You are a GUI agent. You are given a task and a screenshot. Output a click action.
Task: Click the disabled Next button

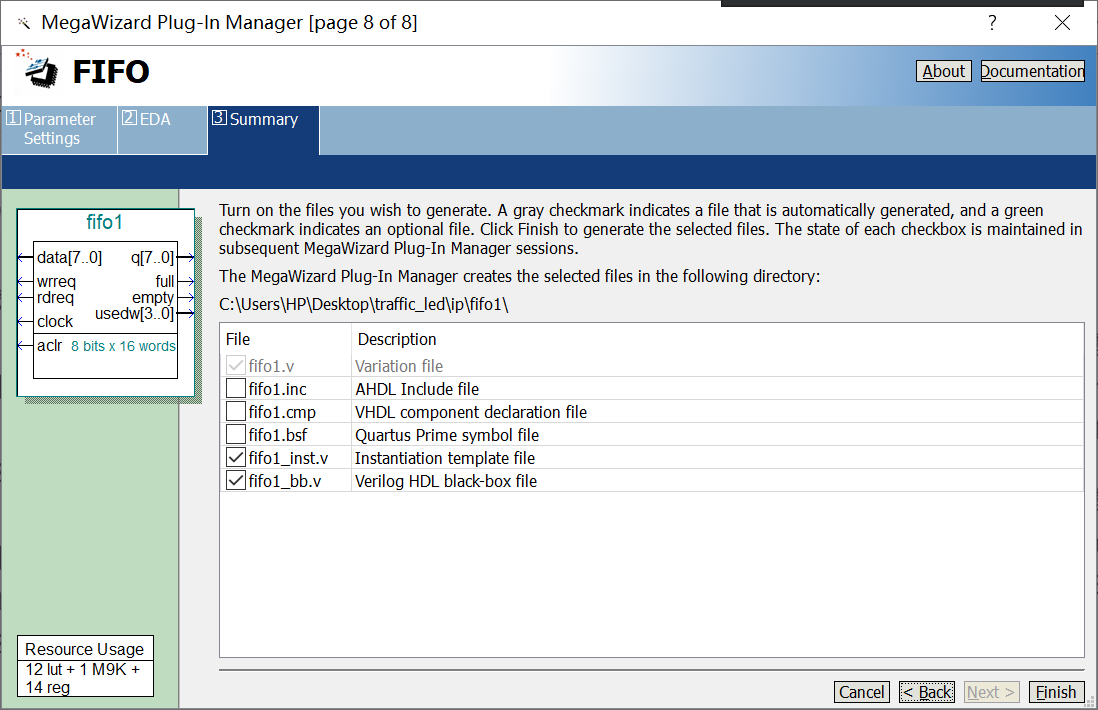pos(992,692)
